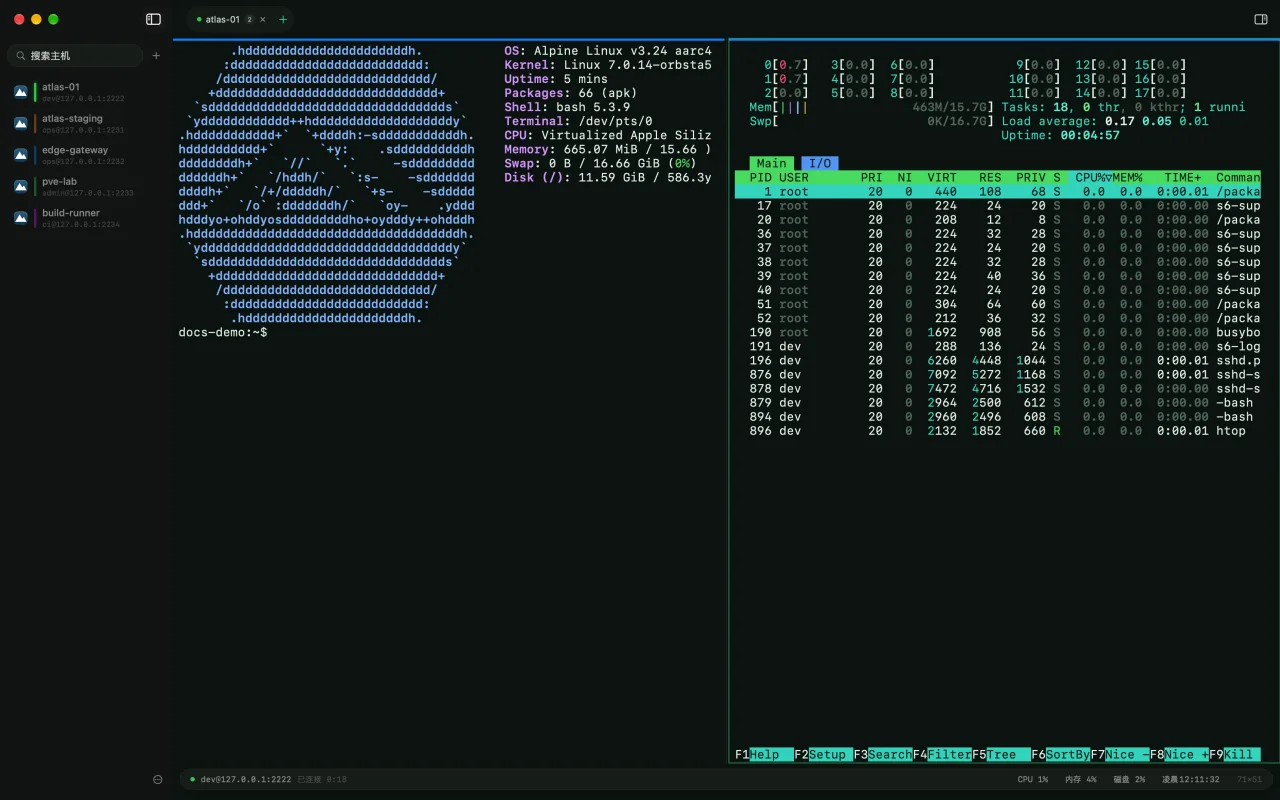The width and height of the screenshot is (1280, 800).
Task: Select the I/O tab in htop
Action: [x=819, y=163]
